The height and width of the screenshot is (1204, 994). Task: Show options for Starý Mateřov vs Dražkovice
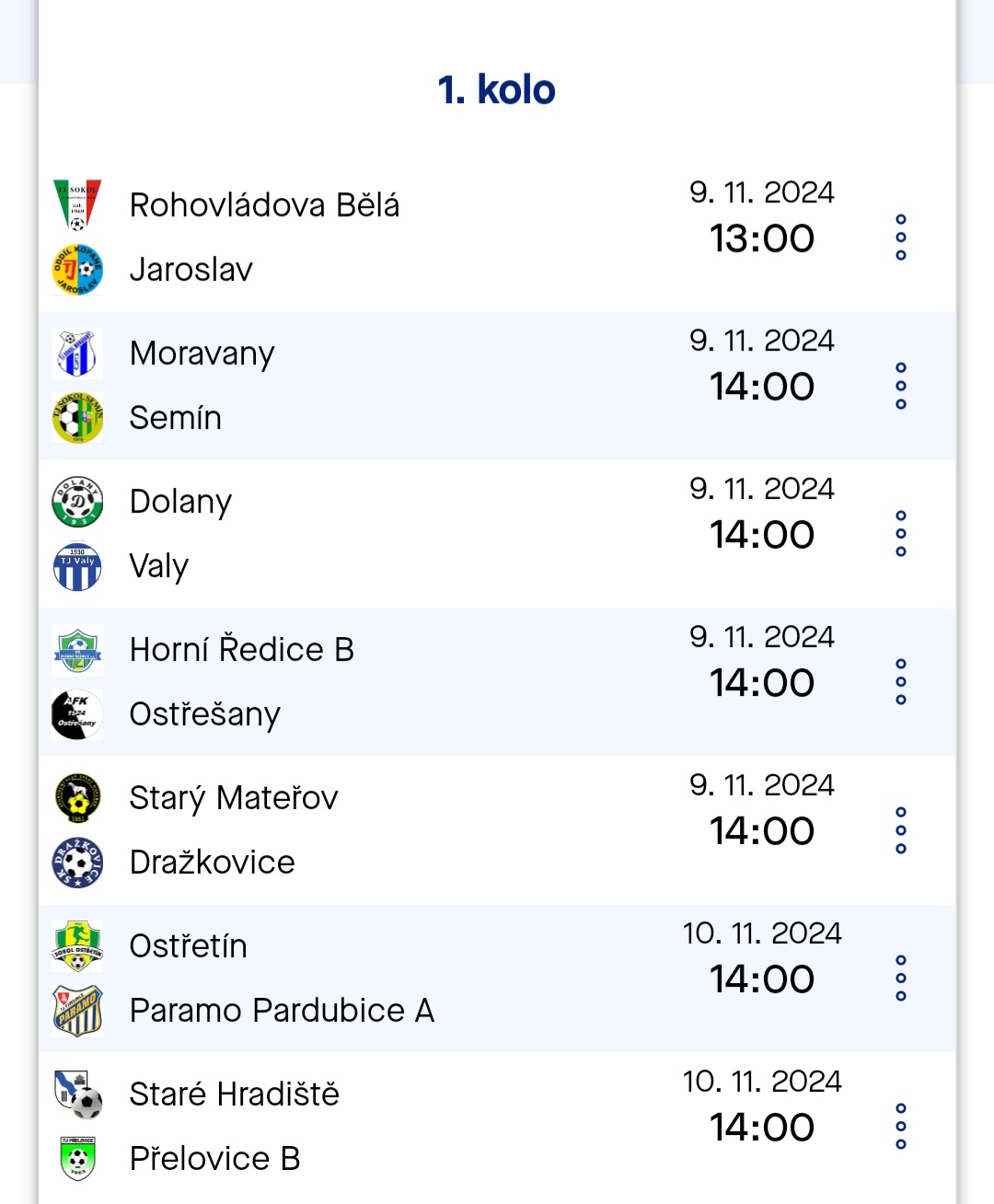(901, 830)
